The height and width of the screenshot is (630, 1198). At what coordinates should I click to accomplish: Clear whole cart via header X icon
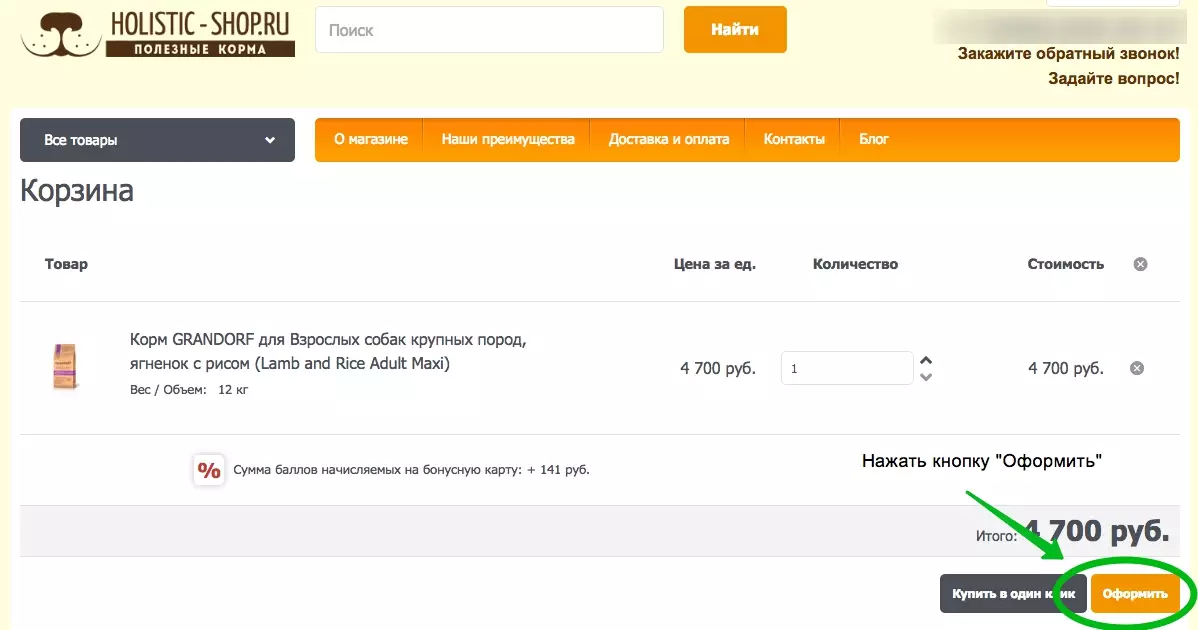pos(1140,264)
